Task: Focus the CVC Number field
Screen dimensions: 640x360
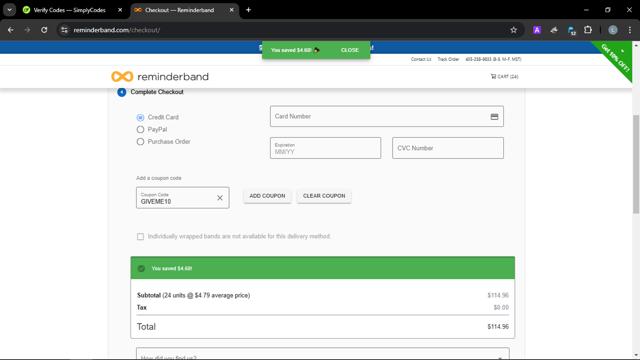Action: (448, 148)
